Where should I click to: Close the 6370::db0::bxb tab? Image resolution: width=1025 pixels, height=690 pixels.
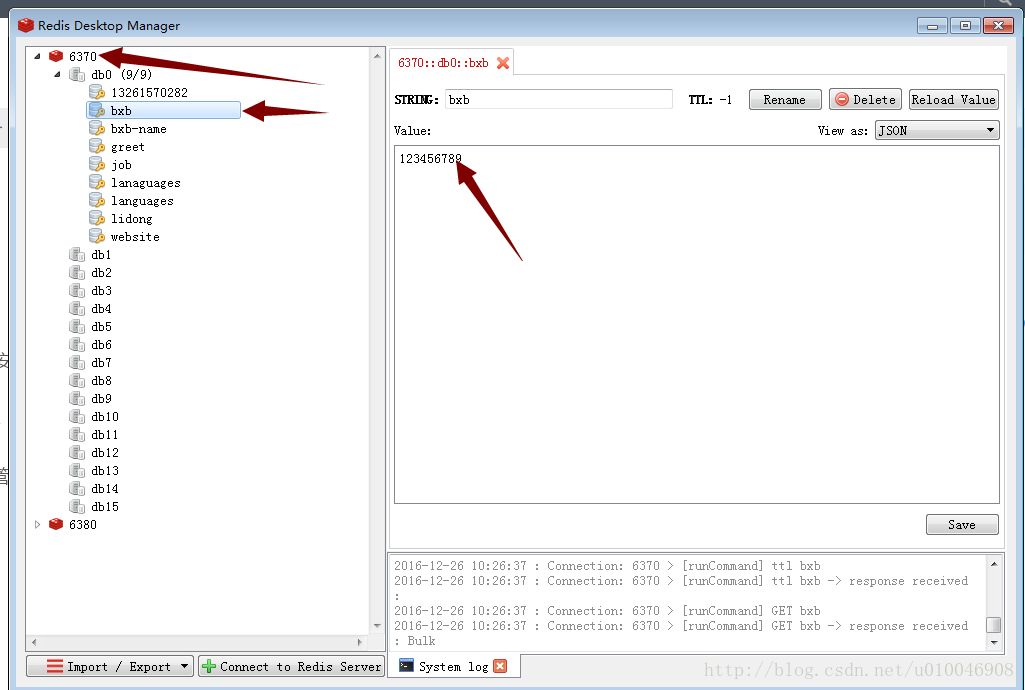tap(503, 63)
